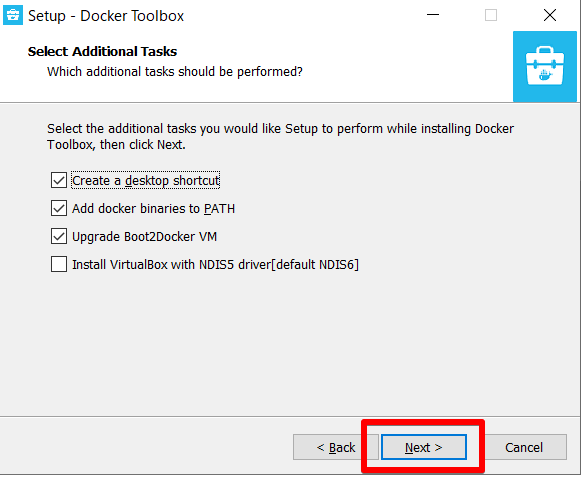Click the Docker Toolbox icon in title bar
This screenshot has height=477, width=581.
[x=13, y=15]
